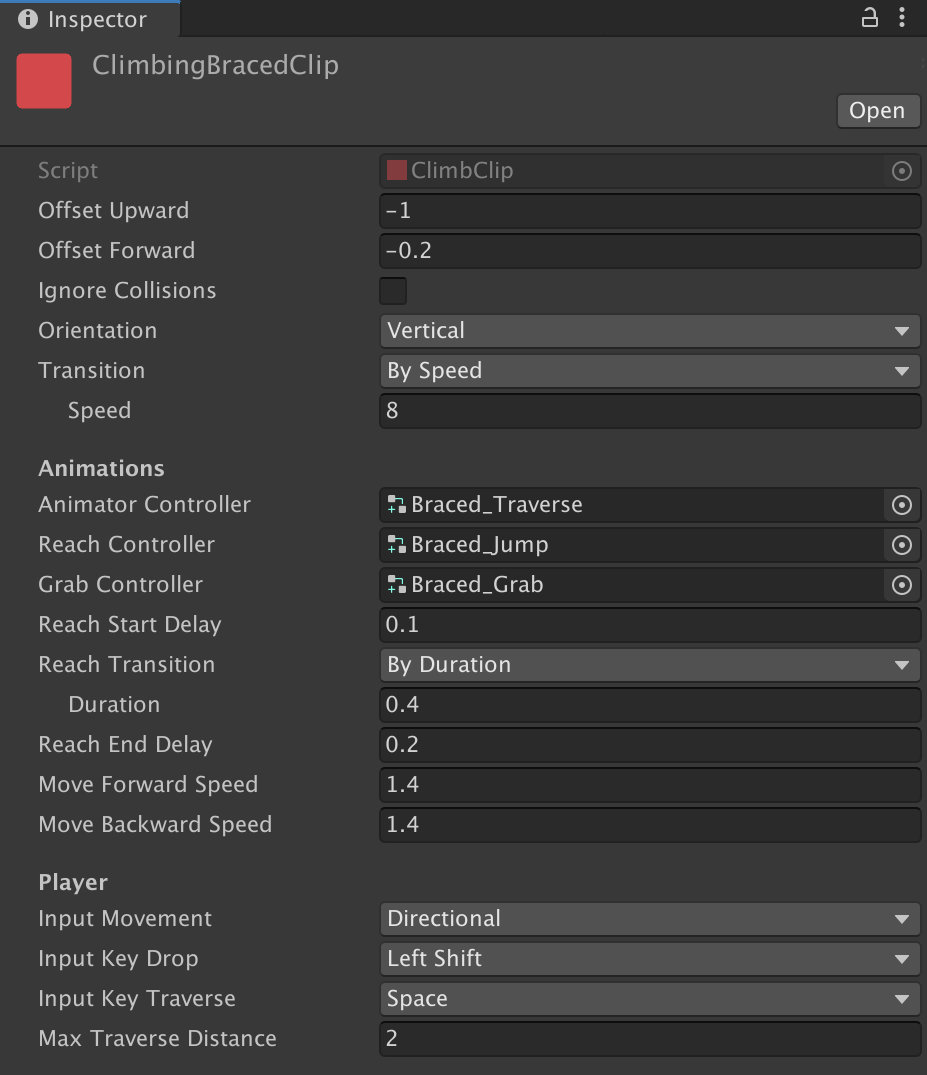The height and width of the screenshot is (1075, 927).
Task: Open the Inspector three-dot options menu
Action: (902, 18)
